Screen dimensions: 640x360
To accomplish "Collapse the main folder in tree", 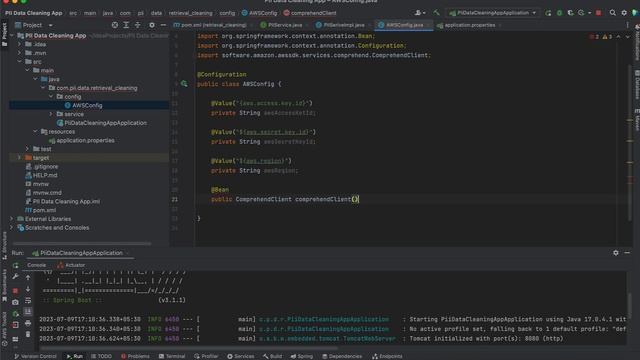I will coord(27,71).
